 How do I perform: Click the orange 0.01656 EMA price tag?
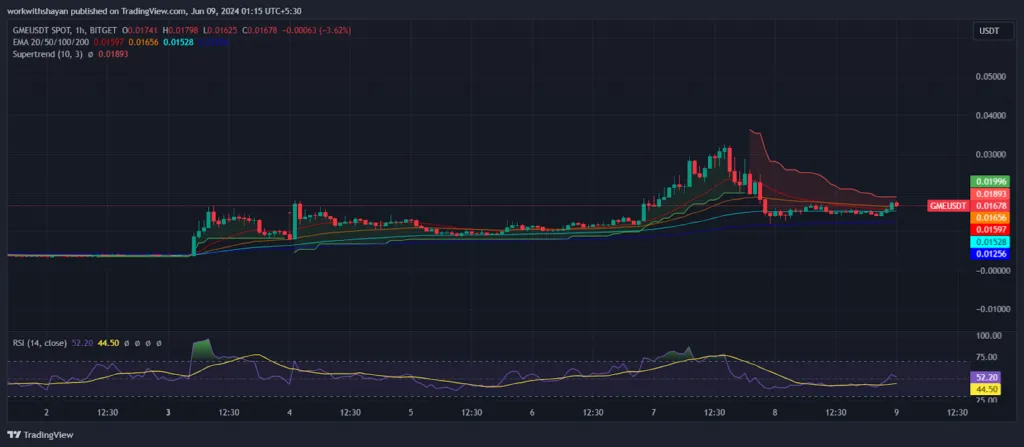pos(990,218)
